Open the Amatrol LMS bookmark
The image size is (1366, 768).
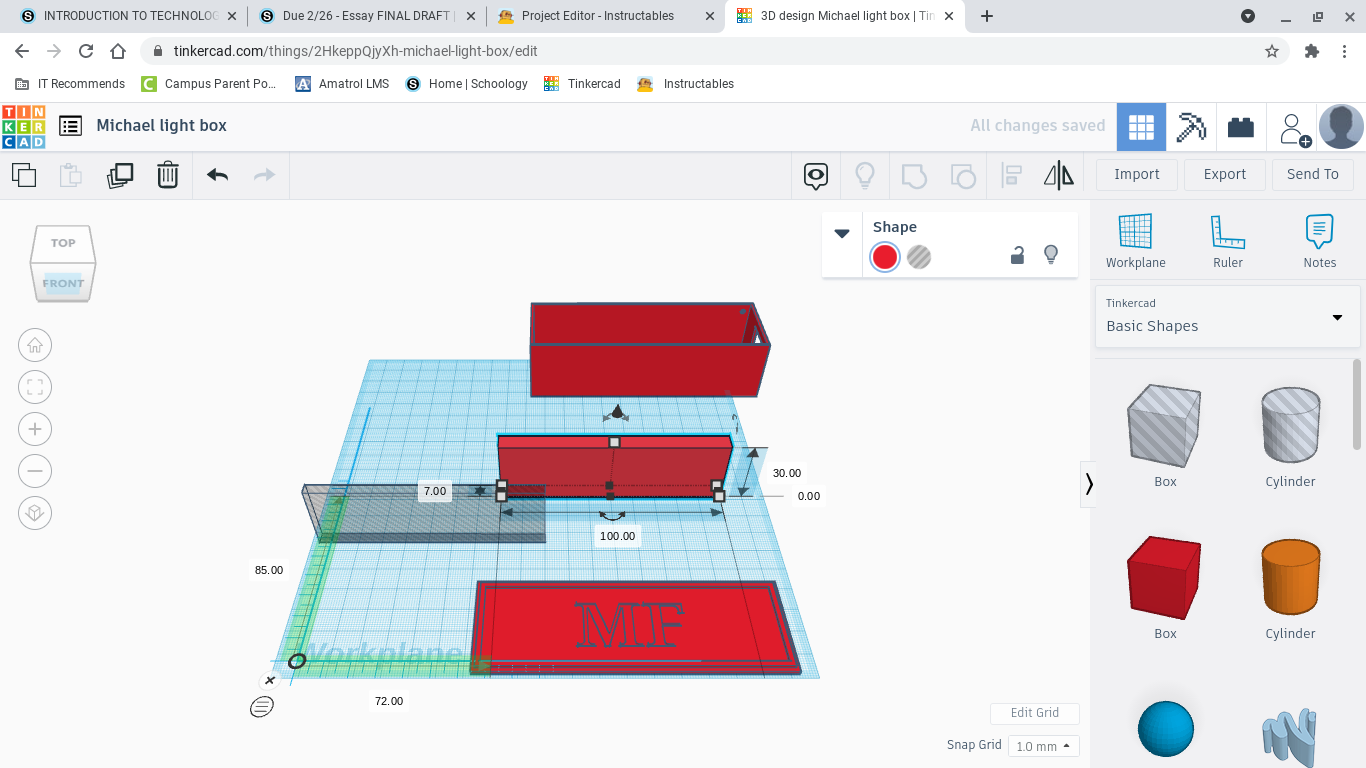pyautogui.click(x=342, y=84)
